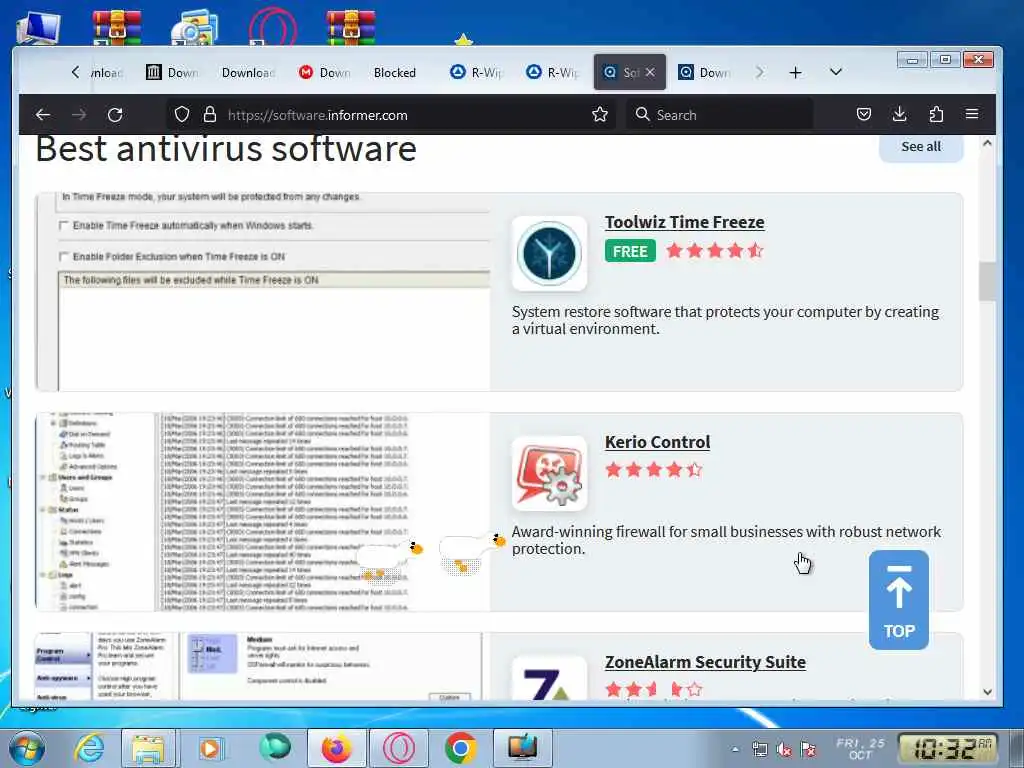This screenshot has height=768, width=1024.
Task: Reload the page with the refresh icon
Action: (115, 115)
